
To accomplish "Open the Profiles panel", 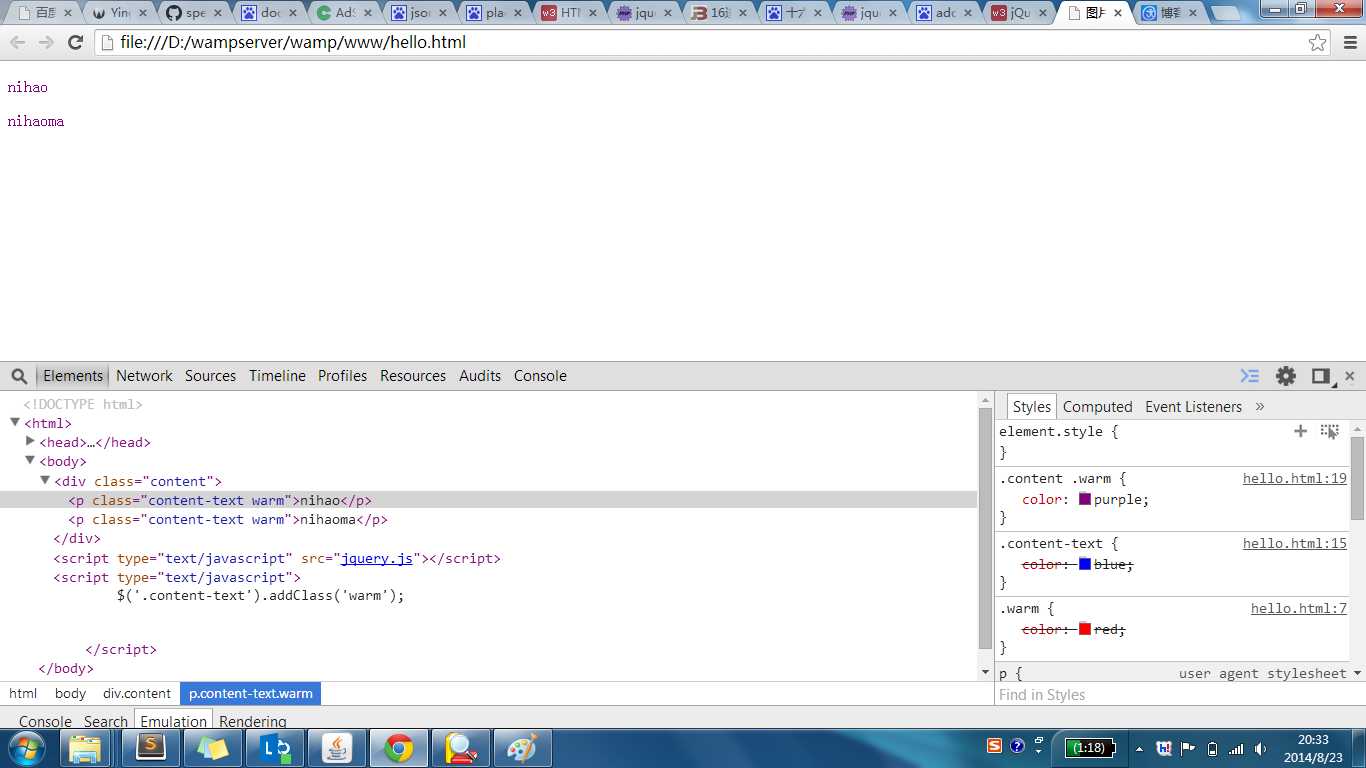I will pos(342,376).
